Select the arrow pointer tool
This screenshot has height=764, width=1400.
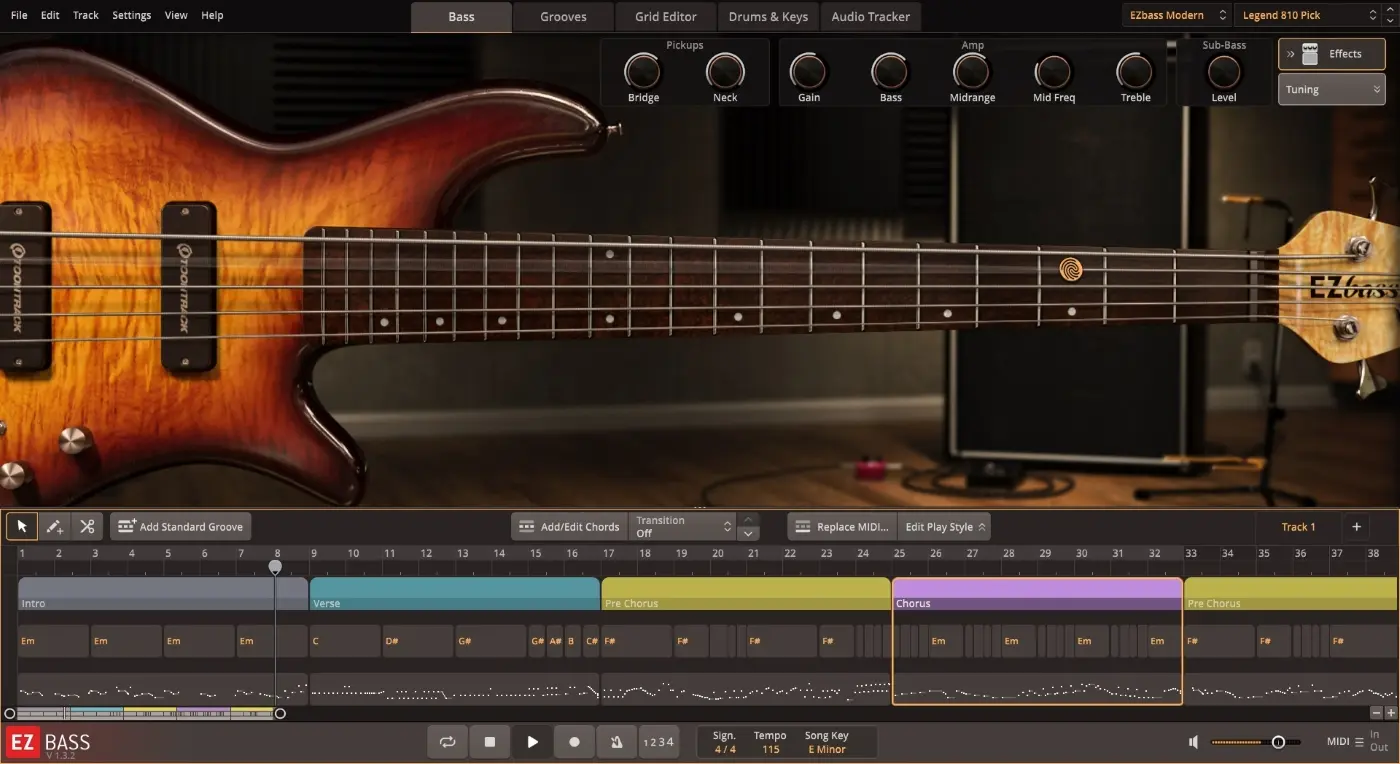click(x=22, y=526)
